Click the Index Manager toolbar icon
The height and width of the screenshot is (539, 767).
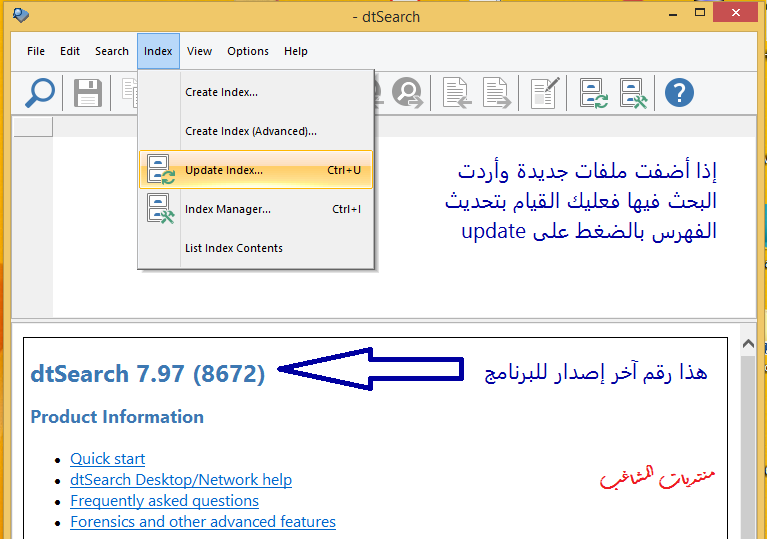click(633, 93)
